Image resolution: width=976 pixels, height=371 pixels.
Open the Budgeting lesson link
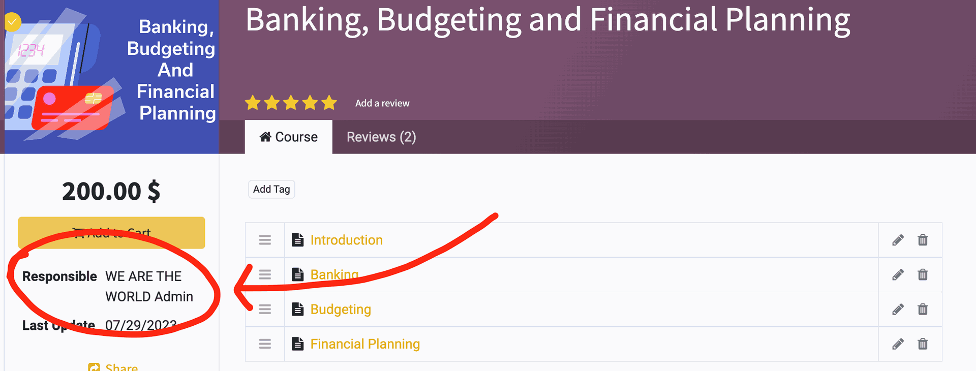340,309
